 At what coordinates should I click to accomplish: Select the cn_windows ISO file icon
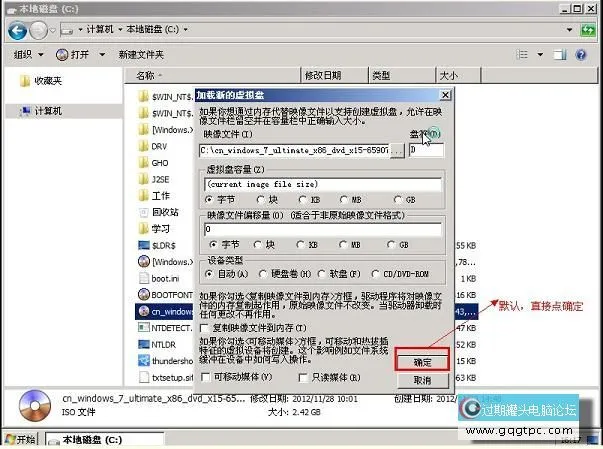click(x=143, y=311)
